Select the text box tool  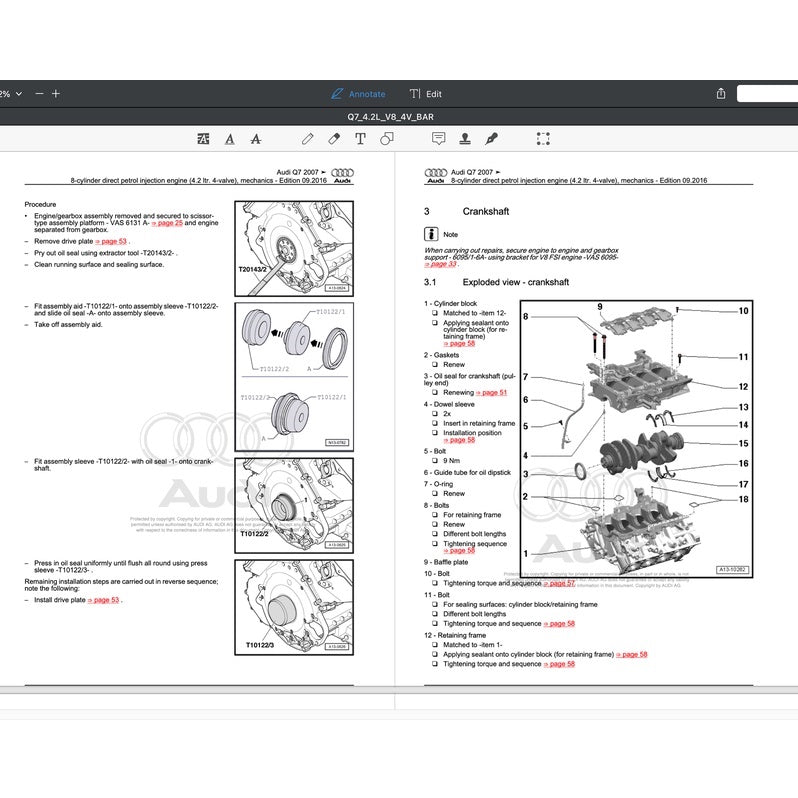[360, 139]
